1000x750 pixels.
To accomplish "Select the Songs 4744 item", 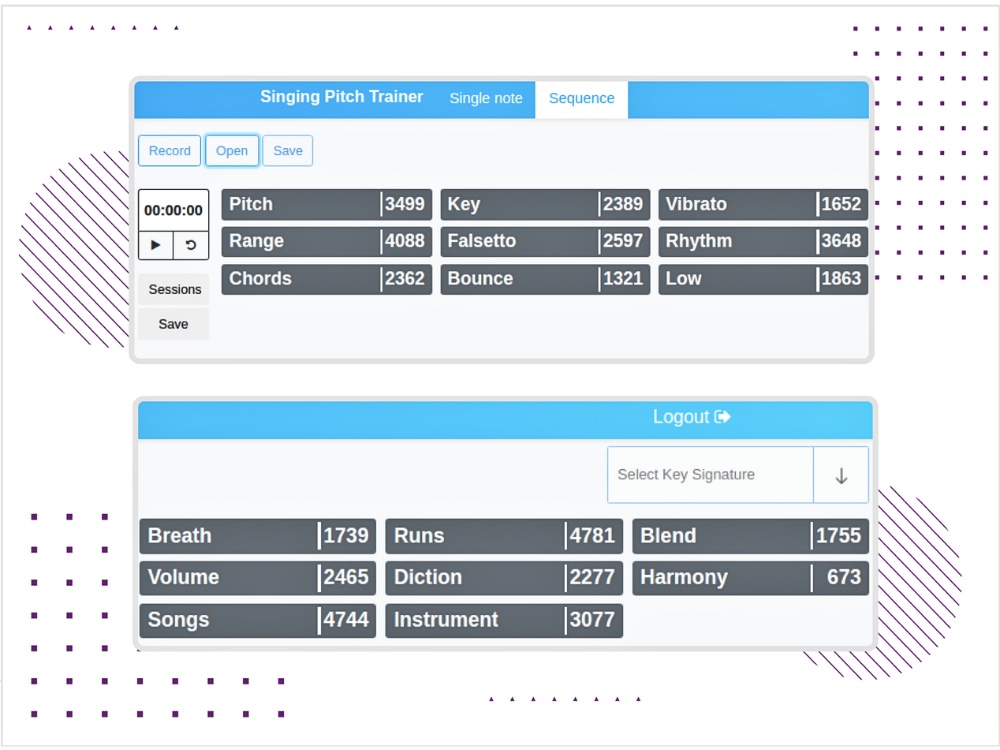I will (x=258, y=621).
